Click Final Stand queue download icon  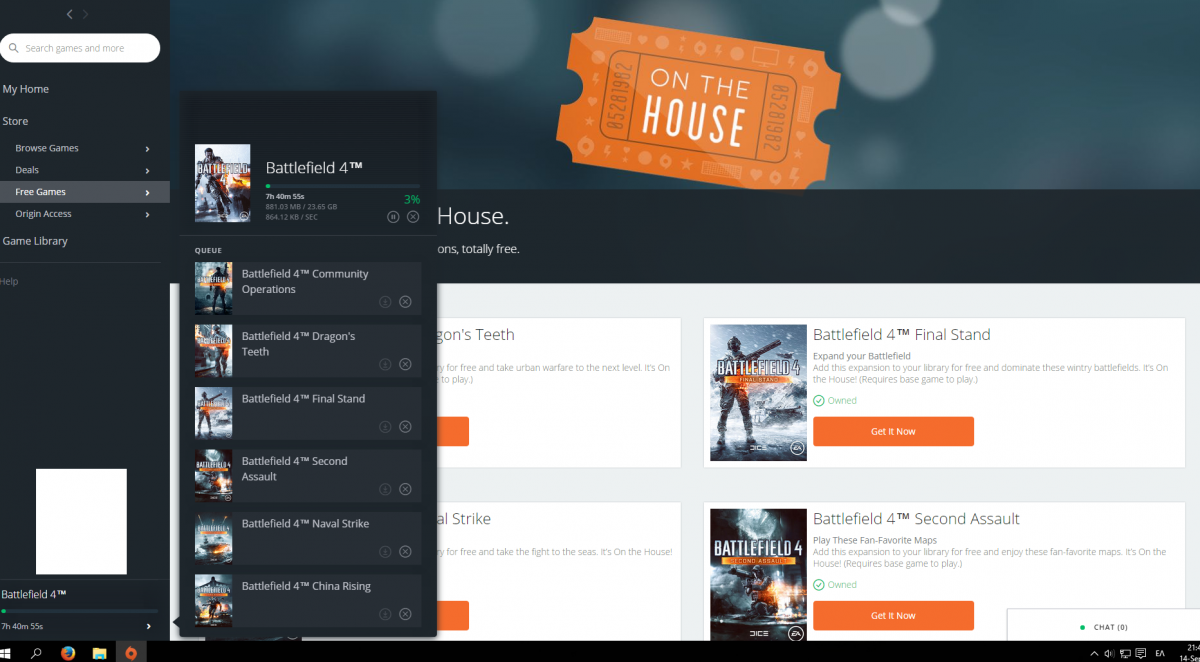[x=385, y=427]
